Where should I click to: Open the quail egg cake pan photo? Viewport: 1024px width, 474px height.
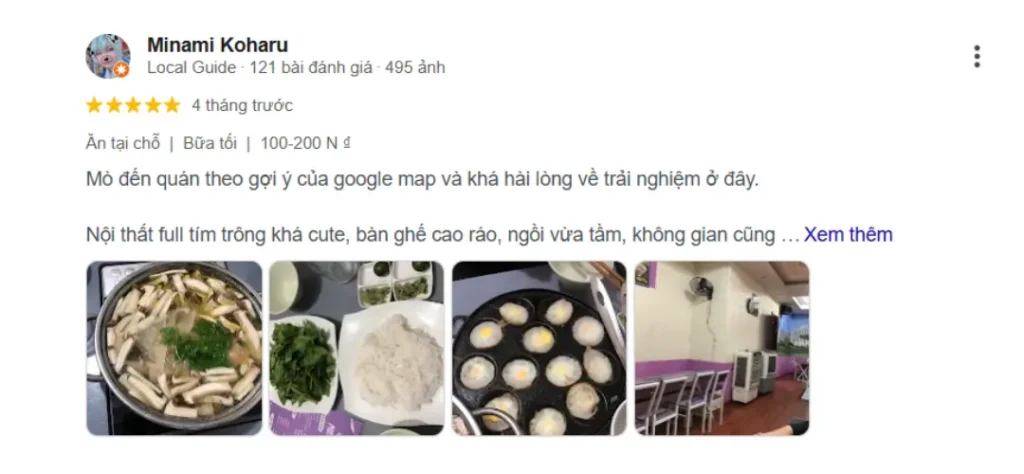click(x=539, y=348)
